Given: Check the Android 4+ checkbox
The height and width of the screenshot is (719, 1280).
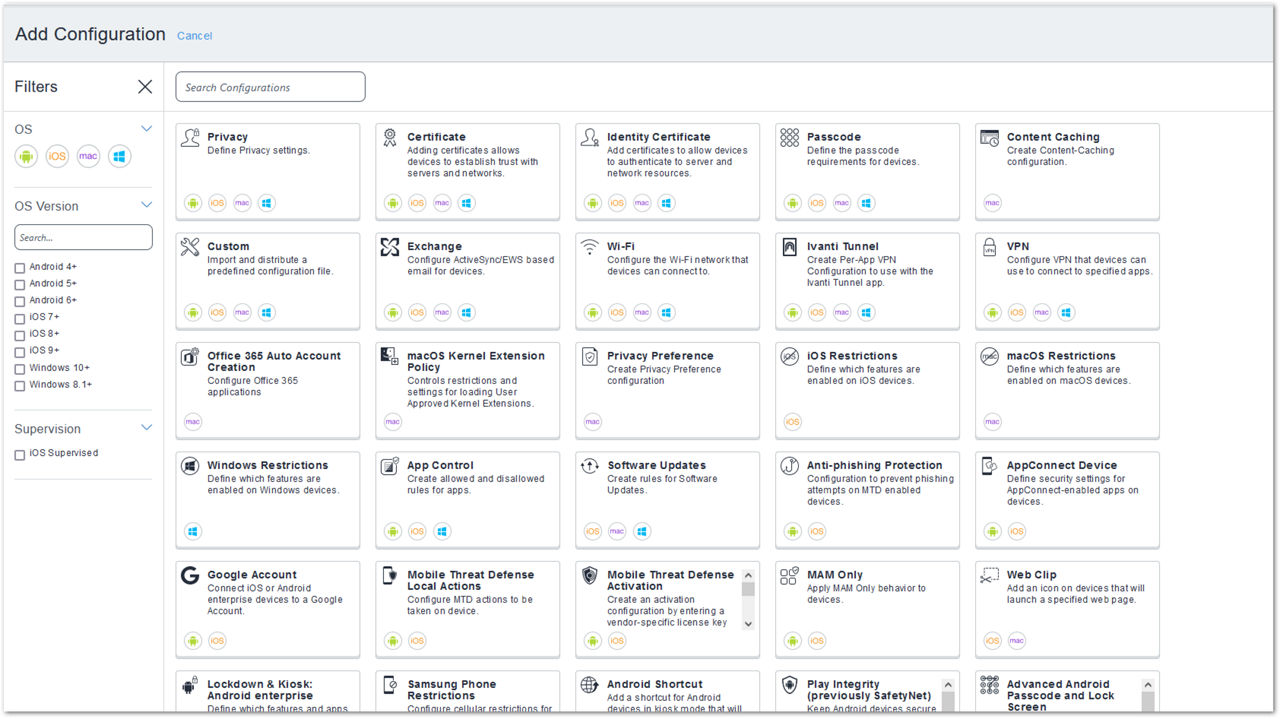Looking at the screenshot, I should 20,268.
